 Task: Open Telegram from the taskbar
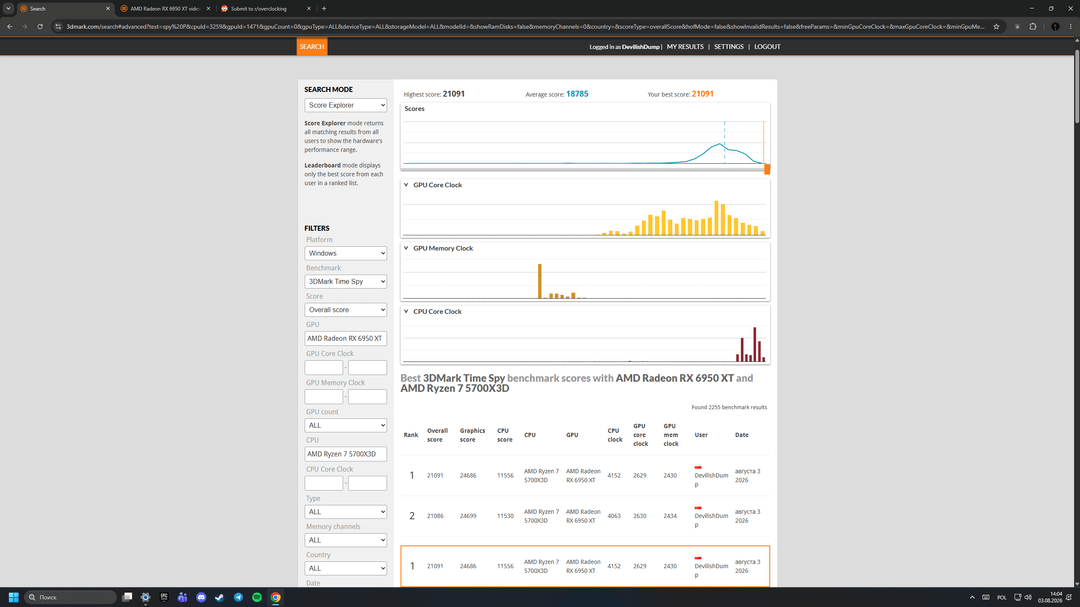238,597
